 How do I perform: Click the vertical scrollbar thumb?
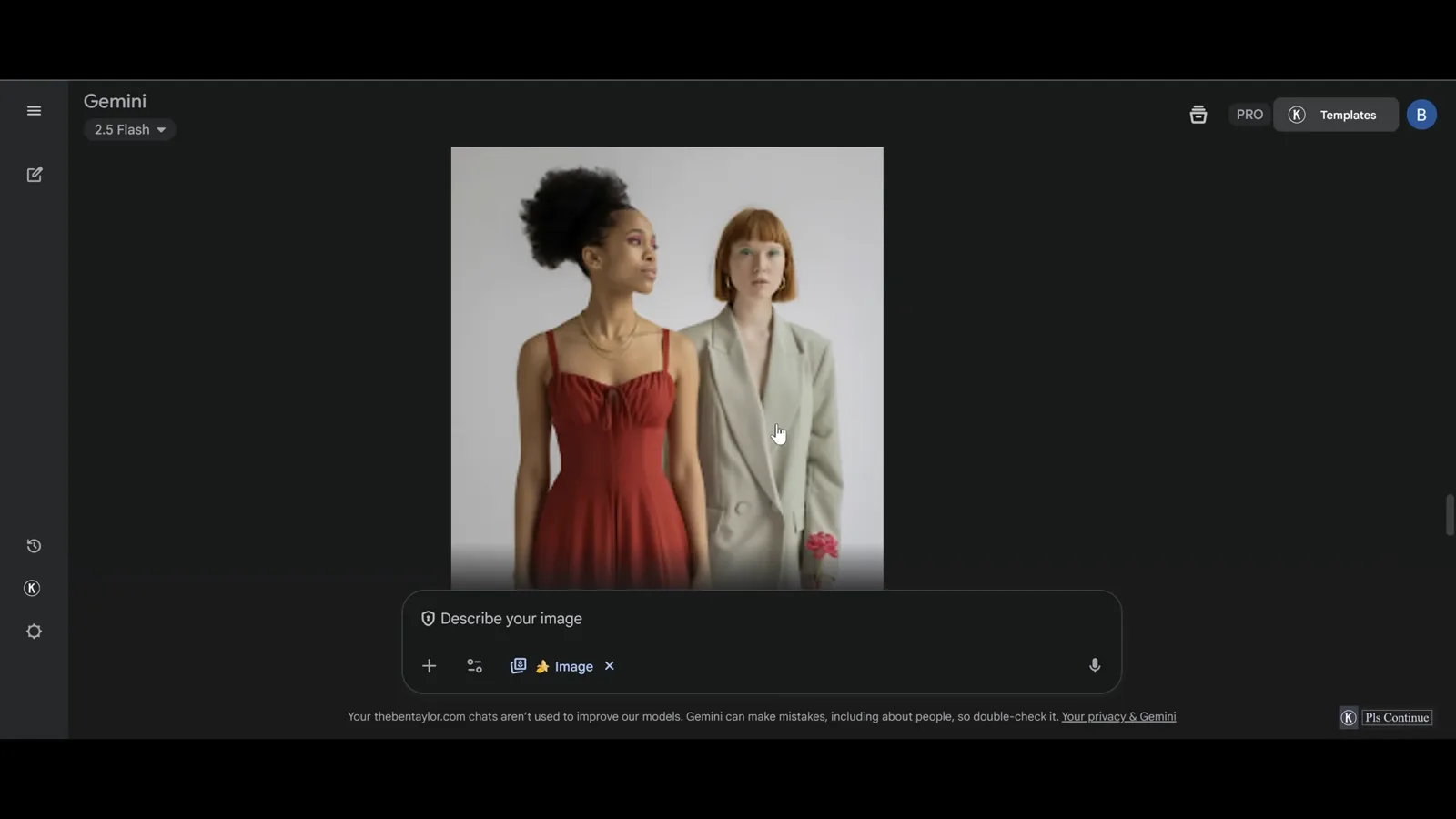click(x=1450, y=515)
